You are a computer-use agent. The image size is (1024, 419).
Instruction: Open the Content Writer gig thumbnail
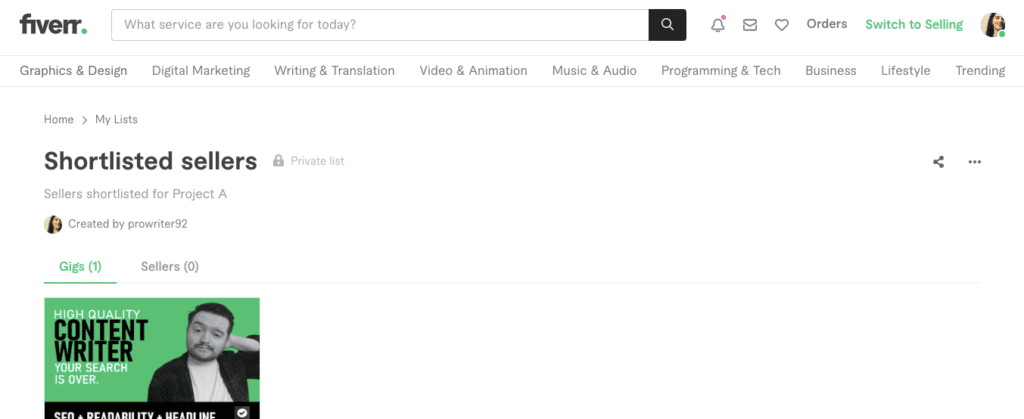pos(152,358)
